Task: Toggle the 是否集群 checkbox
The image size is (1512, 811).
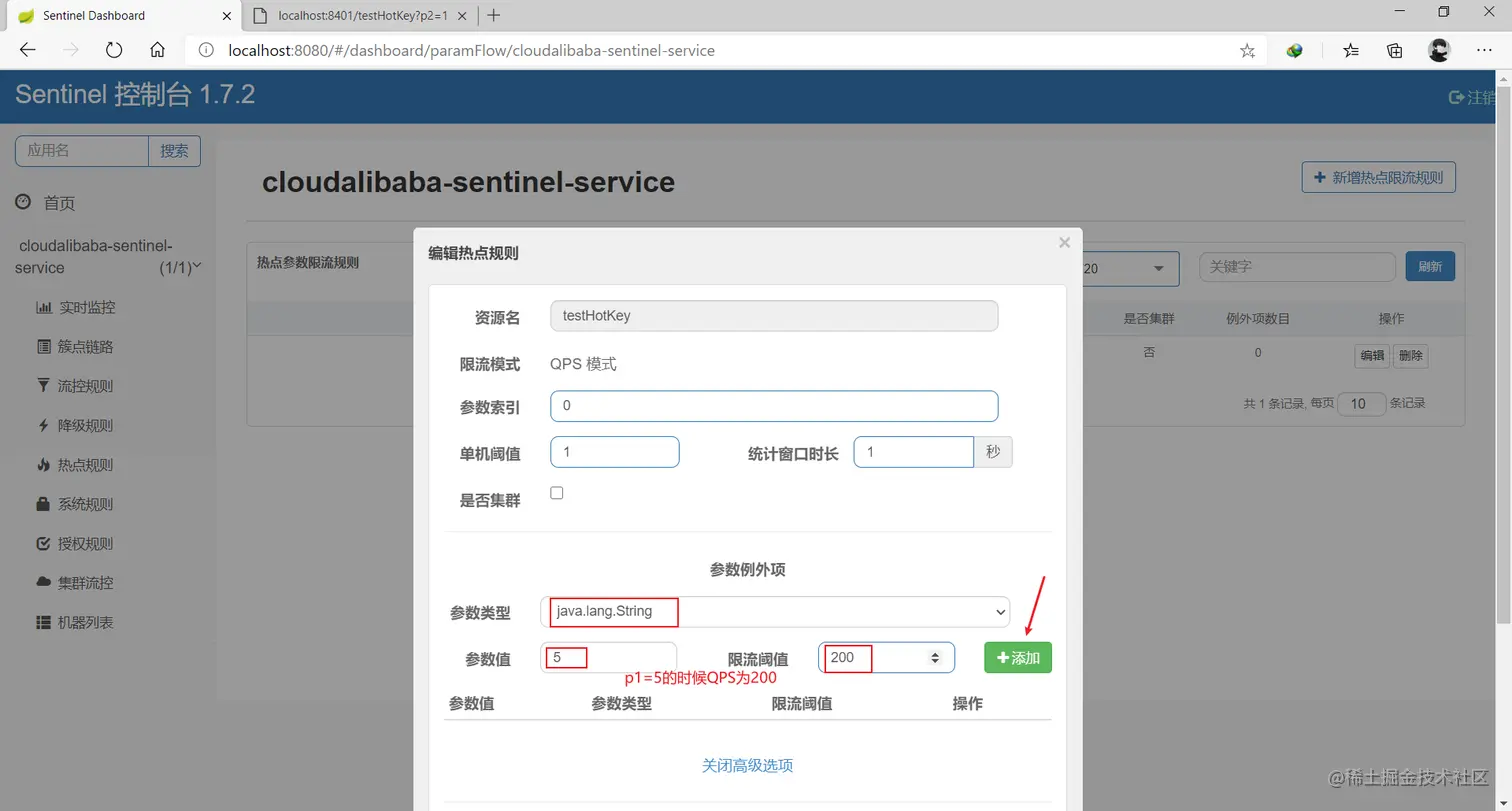Action: pos(557,493)
